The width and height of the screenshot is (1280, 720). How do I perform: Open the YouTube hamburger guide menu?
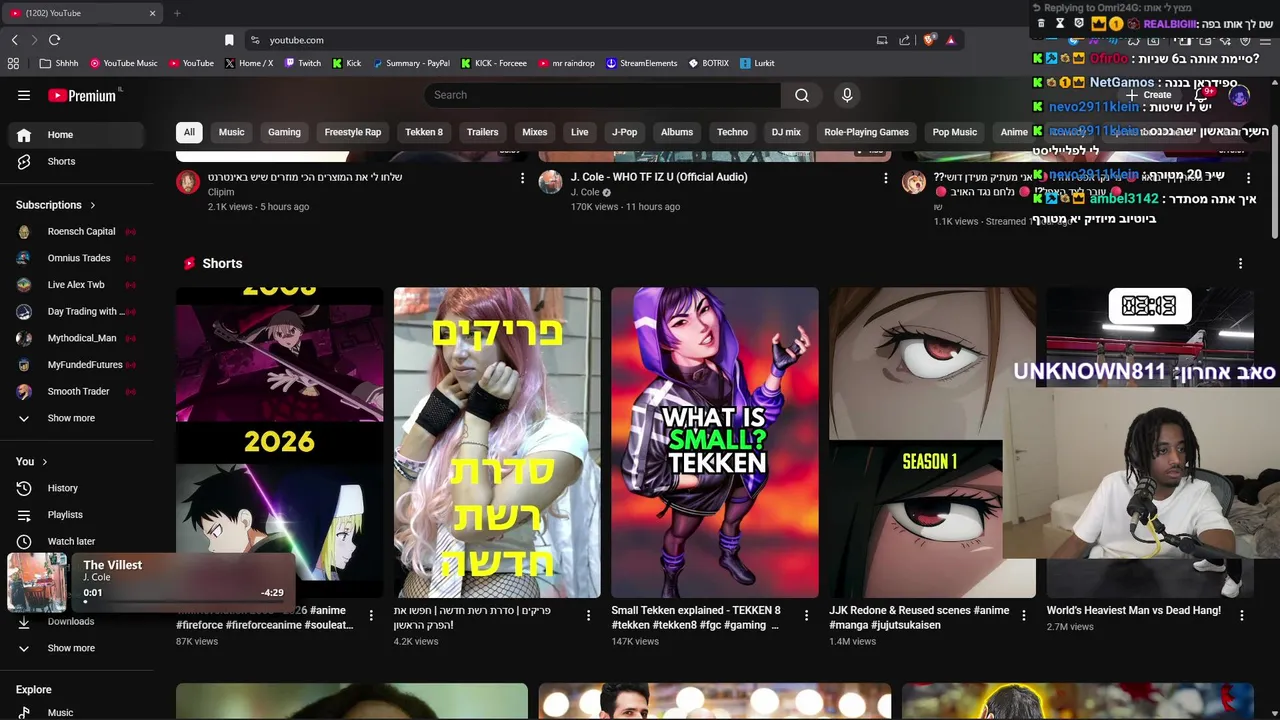tap(24, 95)
